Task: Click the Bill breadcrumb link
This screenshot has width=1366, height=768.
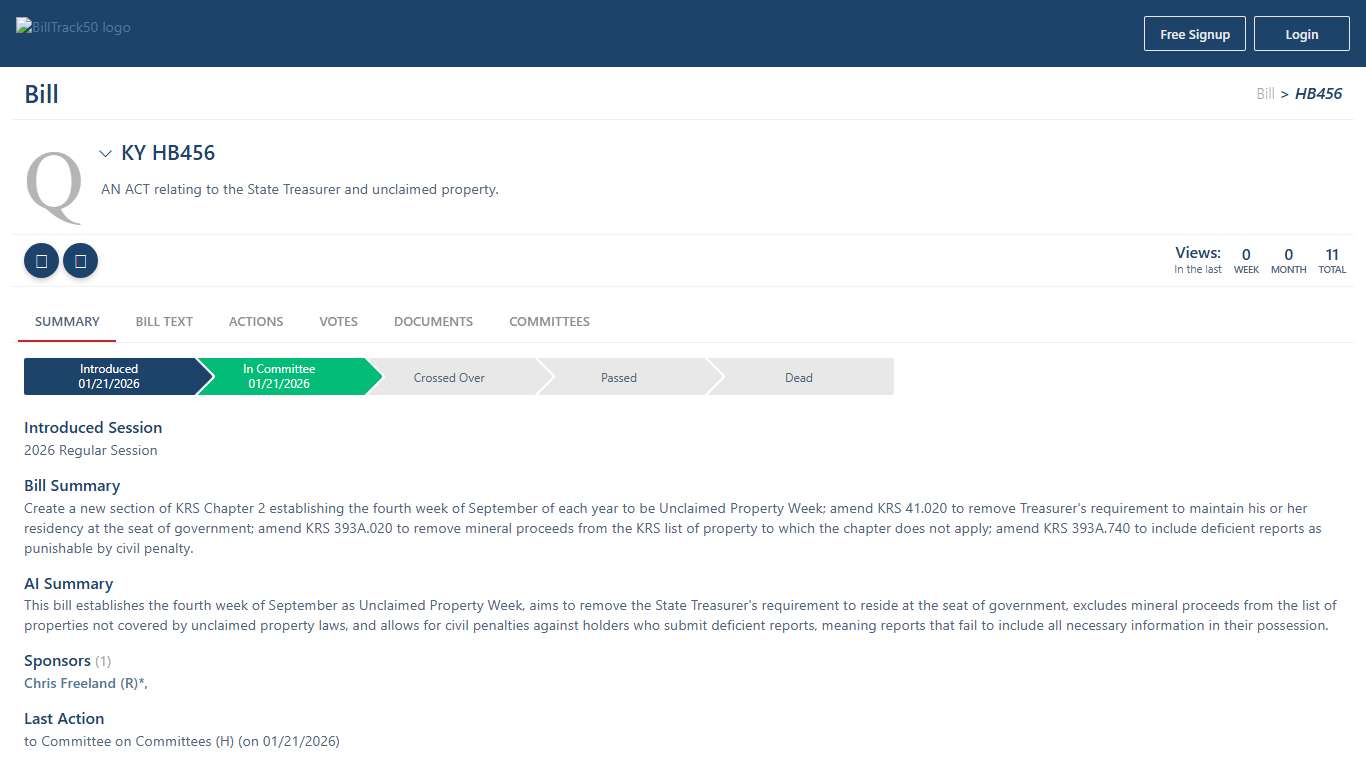Action: [x=1265, y=94]
